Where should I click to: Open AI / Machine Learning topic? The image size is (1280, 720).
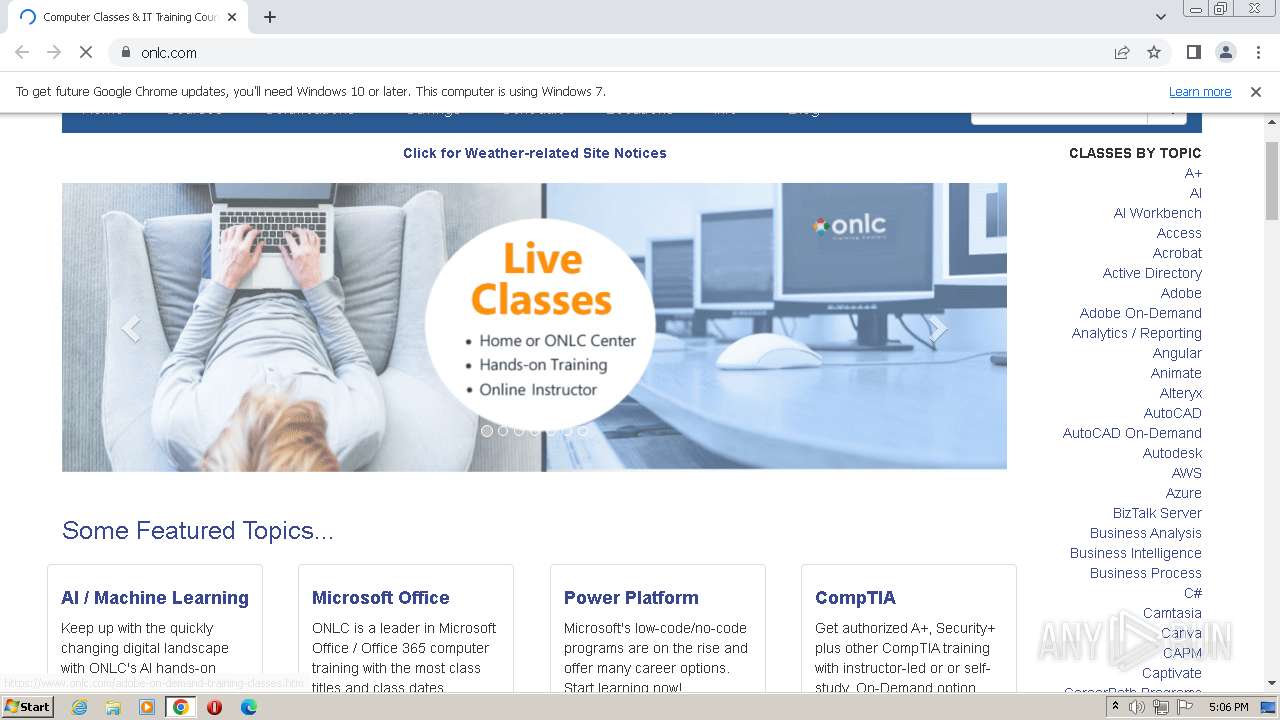tap(155, 598)
